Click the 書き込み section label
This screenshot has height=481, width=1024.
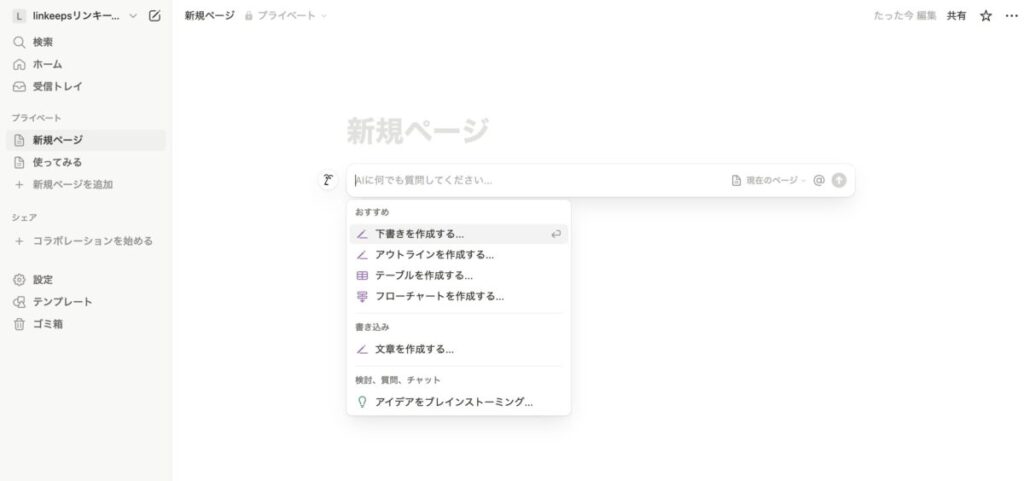coord(372,327)
